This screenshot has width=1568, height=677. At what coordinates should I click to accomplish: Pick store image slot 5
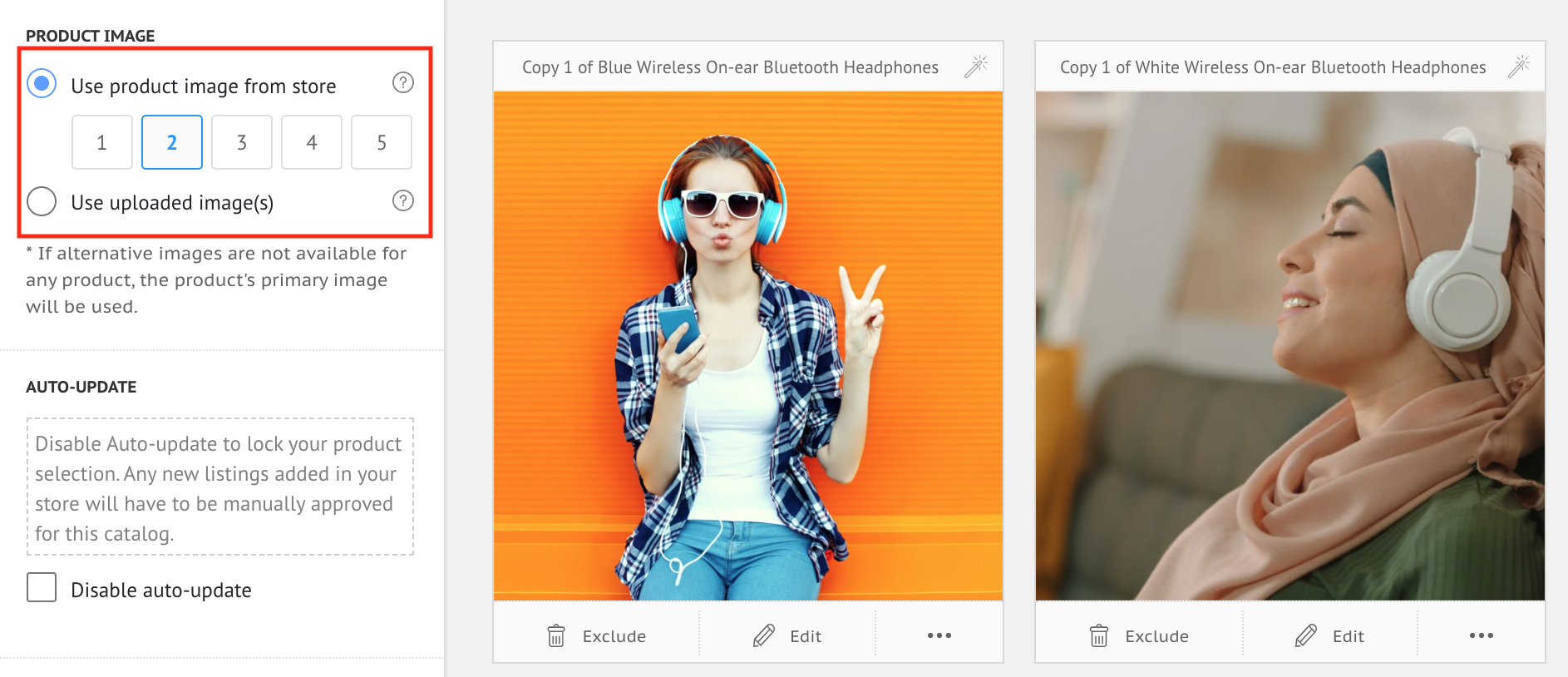click(382, 142)
